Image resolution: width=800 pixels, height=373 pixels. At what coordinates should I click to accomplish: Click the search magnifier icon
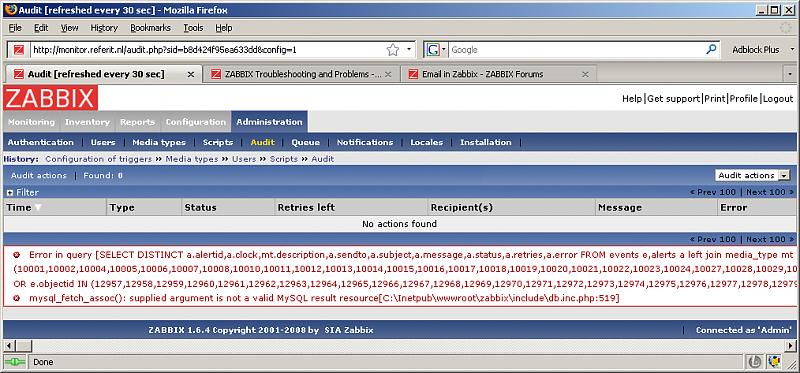pyautogui.click(x=711, y=49)
